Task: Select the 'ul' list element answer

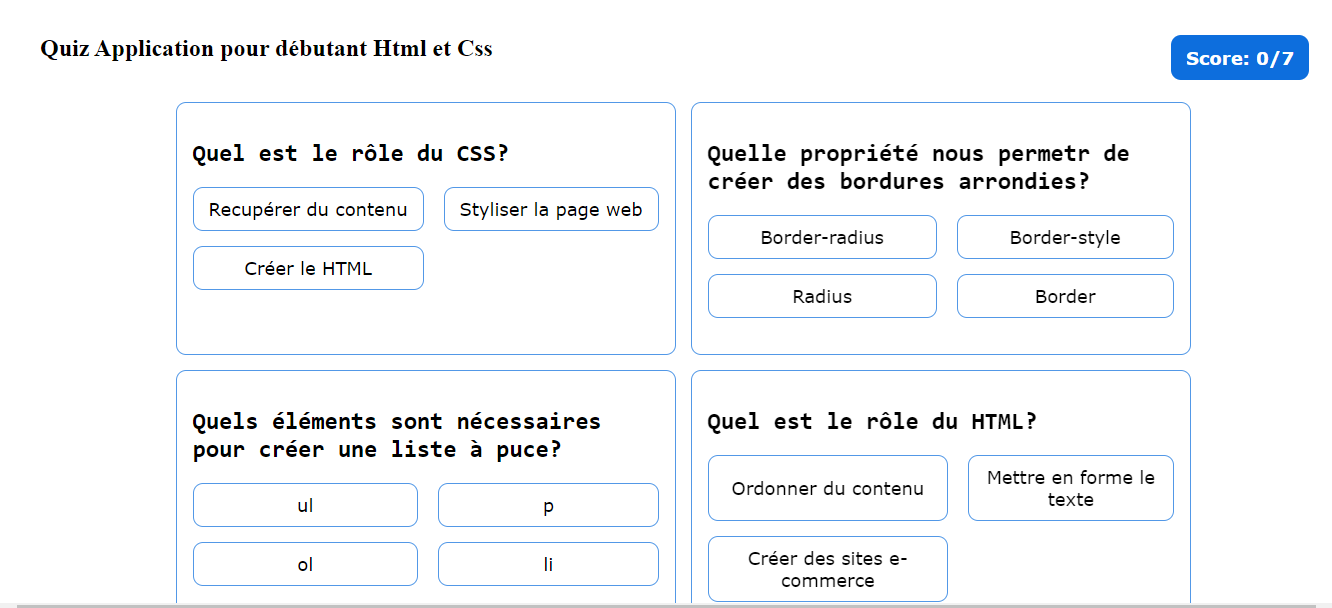Action: coord(305,505)
